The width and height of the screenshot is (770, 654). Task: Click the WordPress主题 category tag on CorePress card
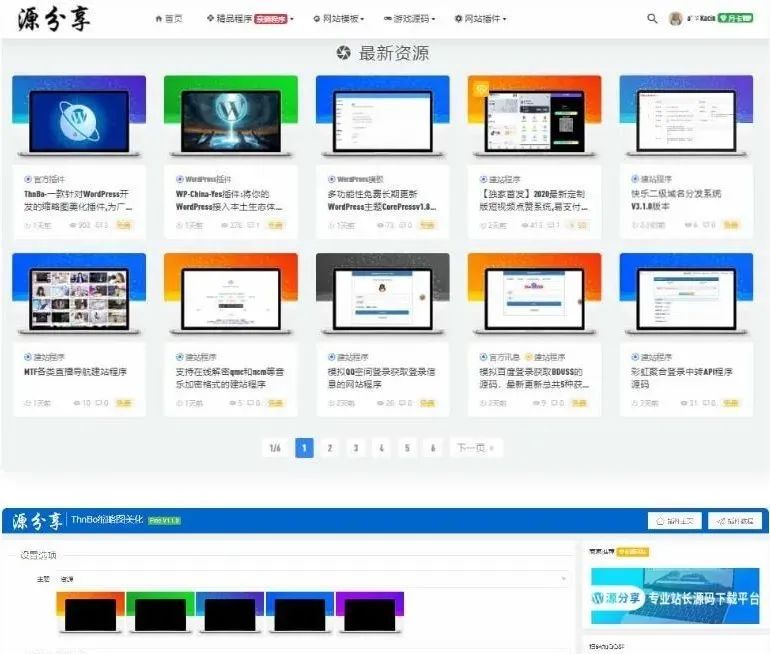(x=356, y=179)
